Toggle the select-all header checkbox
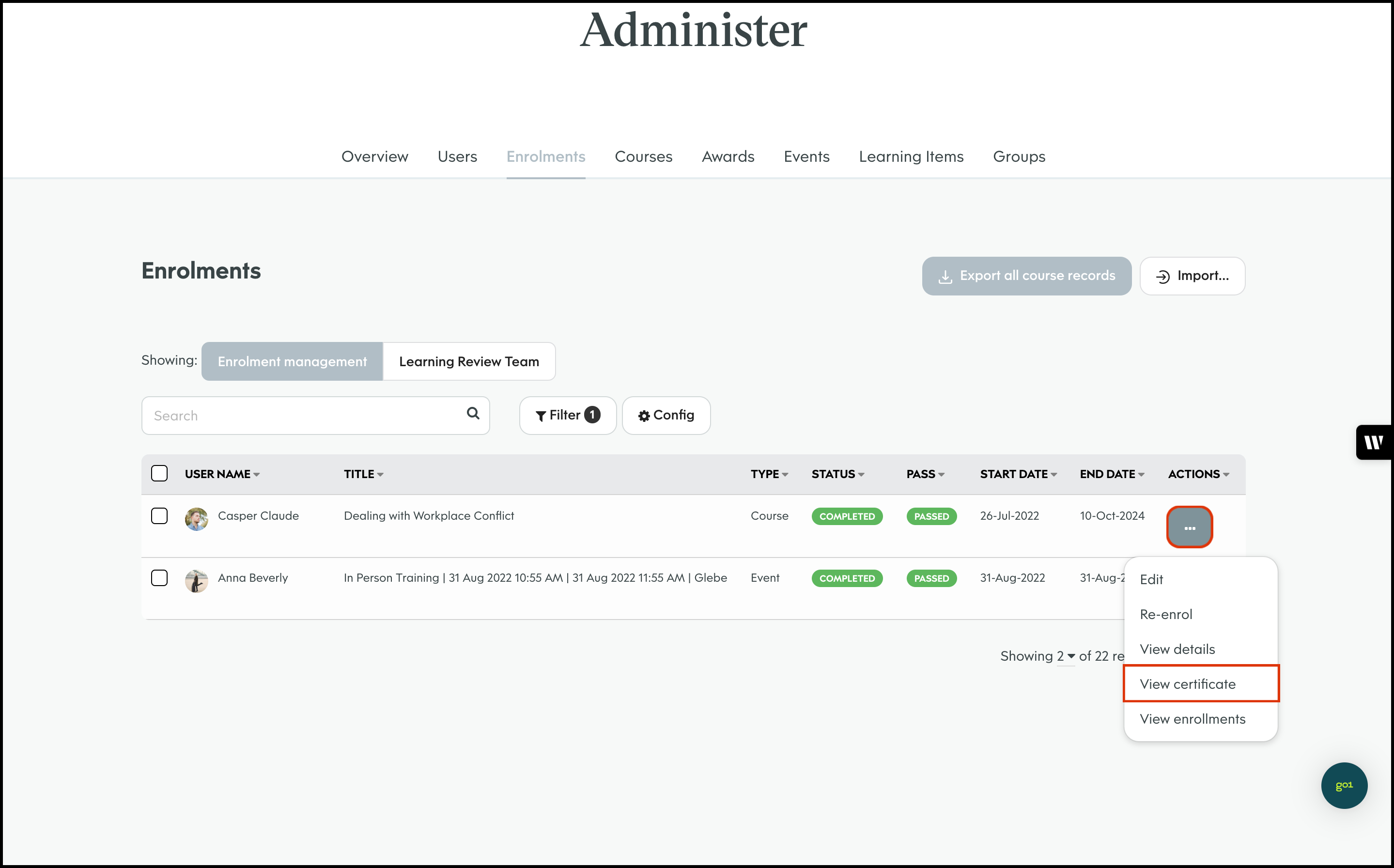 point(159,473)
